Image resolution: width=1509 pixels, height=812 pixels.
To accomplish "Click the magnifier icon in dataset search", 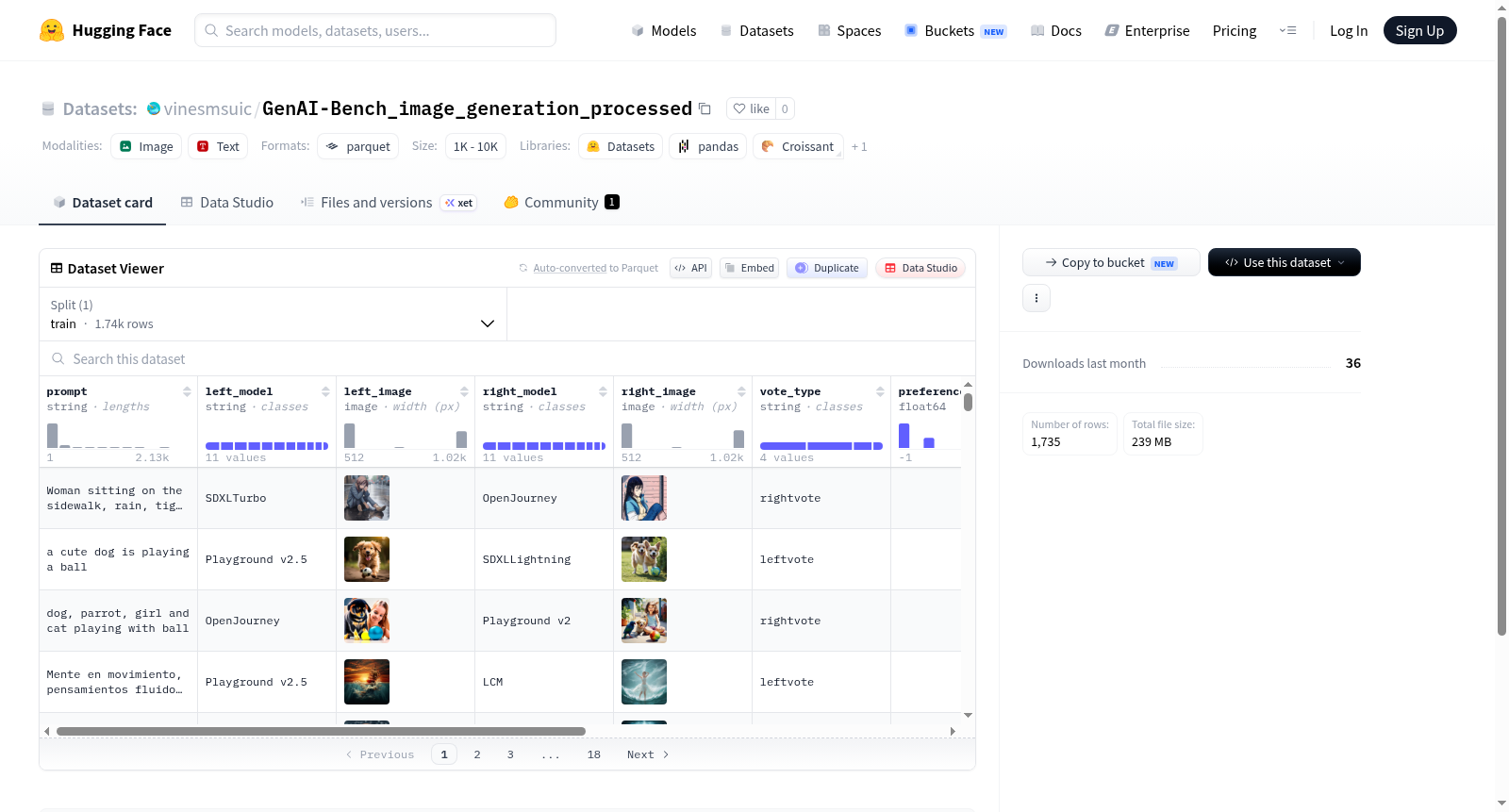I will [58, 358].
